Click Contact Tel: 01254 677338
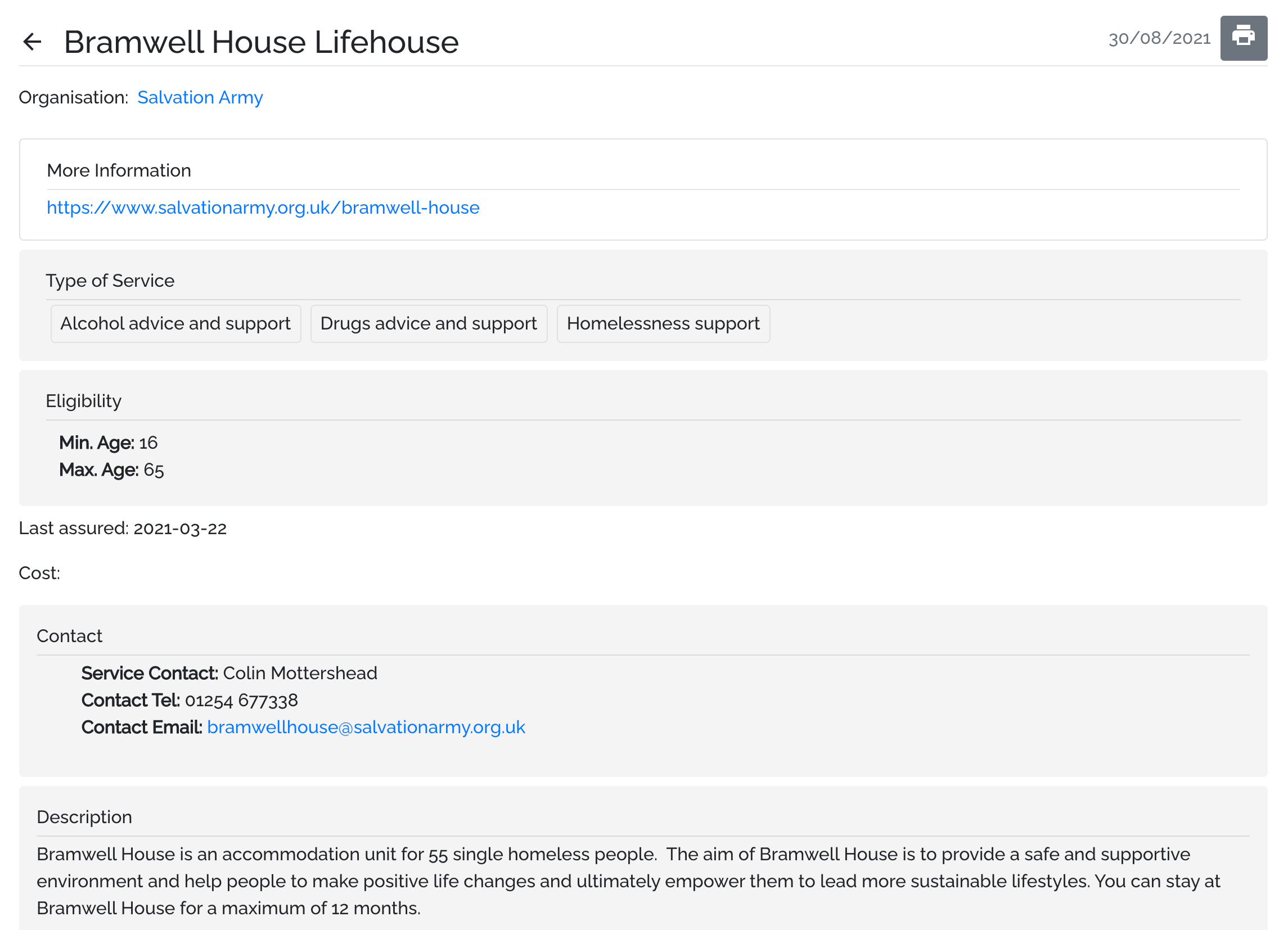This screenshot has height=930, width=1288. (x=189, y=700)
